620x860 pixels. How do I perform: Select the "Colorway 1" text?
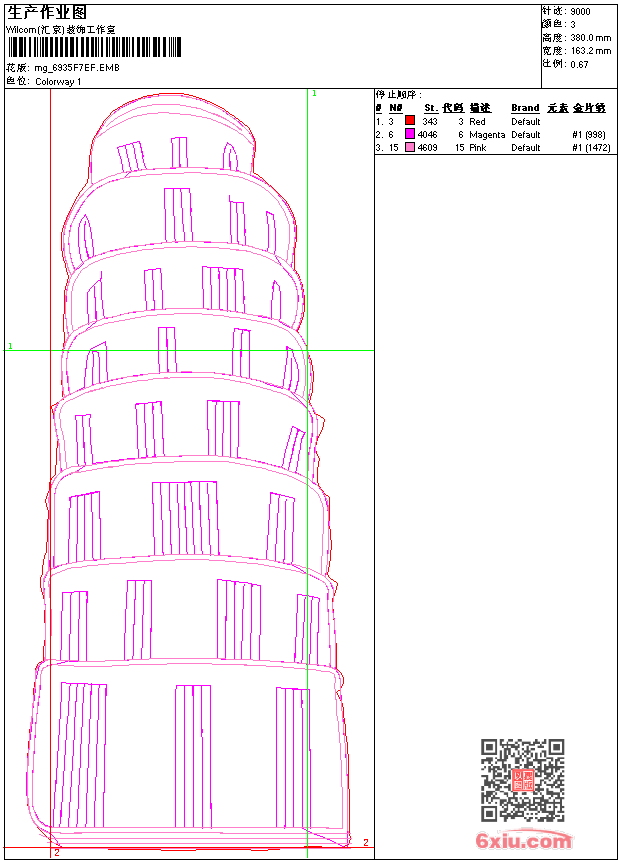point(58,82)
